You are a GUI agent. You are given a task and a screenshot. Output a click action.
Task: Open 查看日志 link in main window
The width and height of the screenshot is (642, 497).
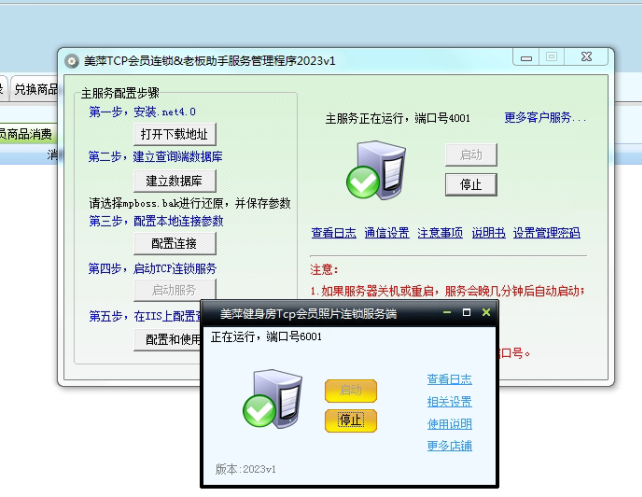[x=333, y=233]
